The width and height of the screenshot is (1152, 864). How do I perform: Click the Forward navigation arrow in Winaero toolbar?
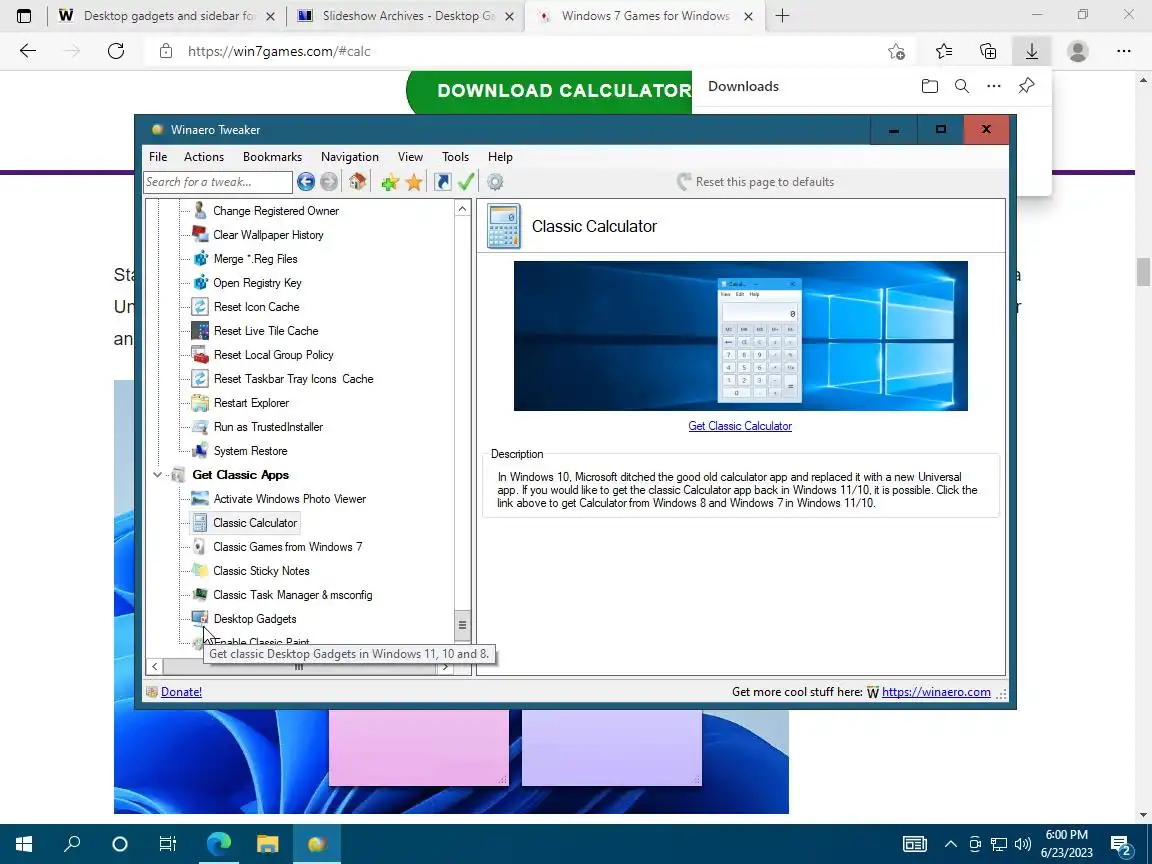click(x=329, y=181)
